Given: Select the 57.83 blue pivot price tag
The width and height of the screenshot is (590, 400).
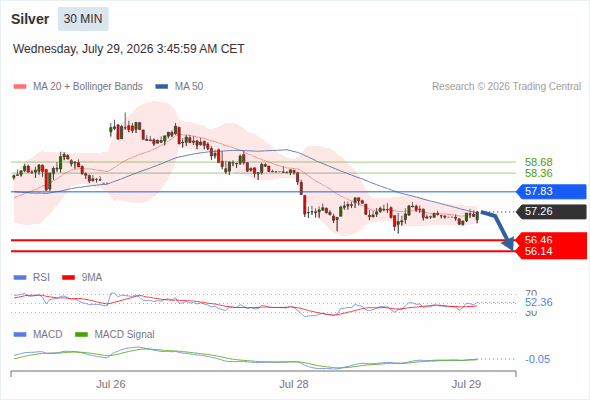Looking at the screenshot, I should [x=550, y=192].
